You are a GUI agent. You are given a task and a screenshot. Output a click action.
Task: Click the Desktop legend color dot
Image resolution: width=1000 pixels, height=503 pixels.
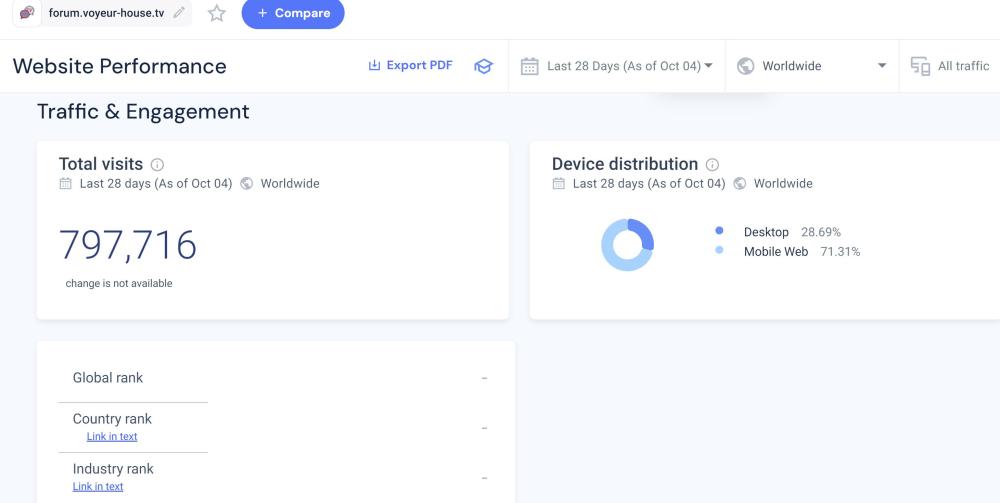(719, 232)
